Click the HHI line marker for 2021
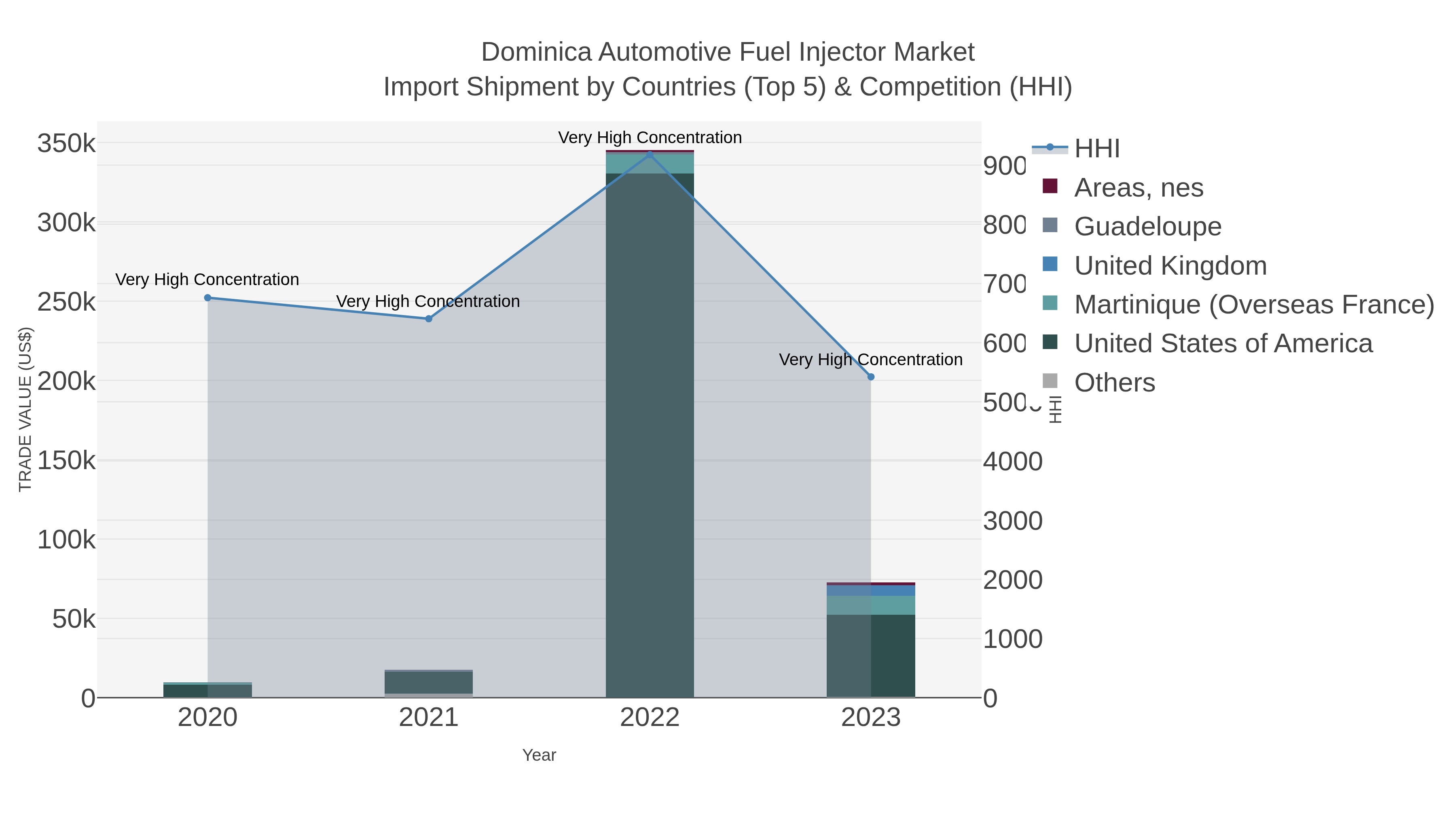Viewport: 1456px width, 819px height. [428, 319]
